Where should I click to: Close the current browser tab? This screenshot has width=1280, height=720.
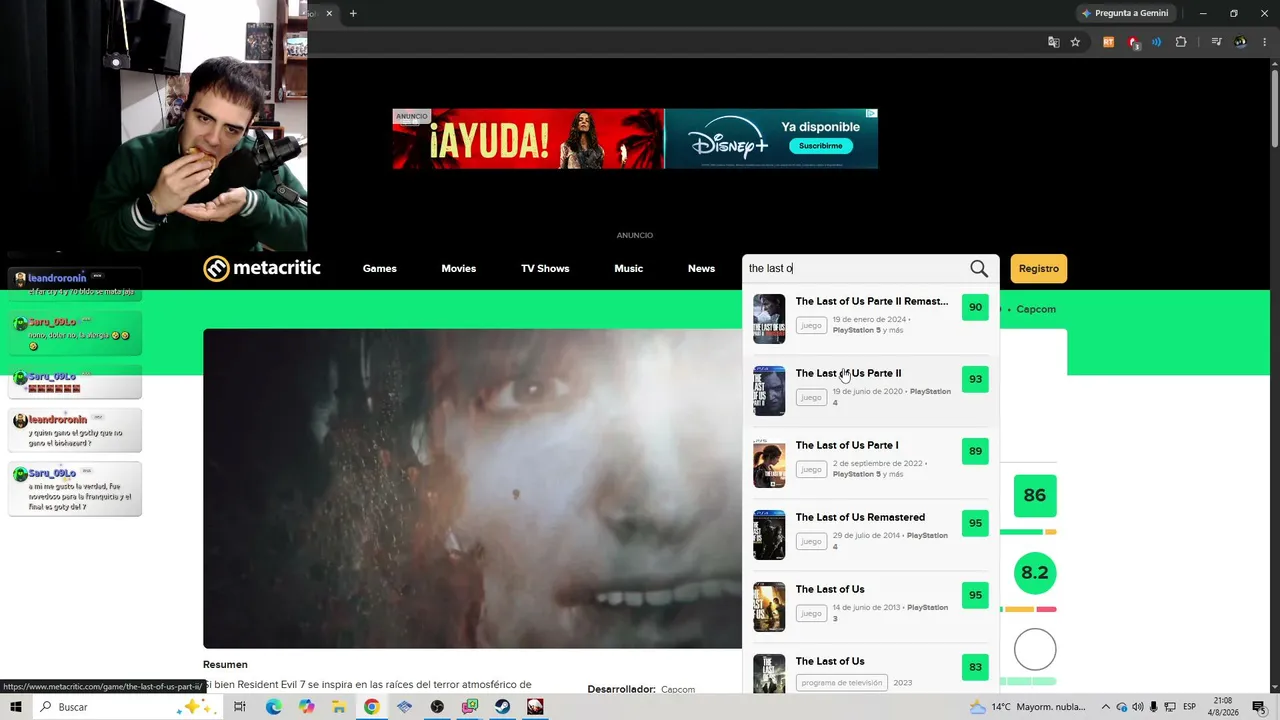tap(329, 13)
